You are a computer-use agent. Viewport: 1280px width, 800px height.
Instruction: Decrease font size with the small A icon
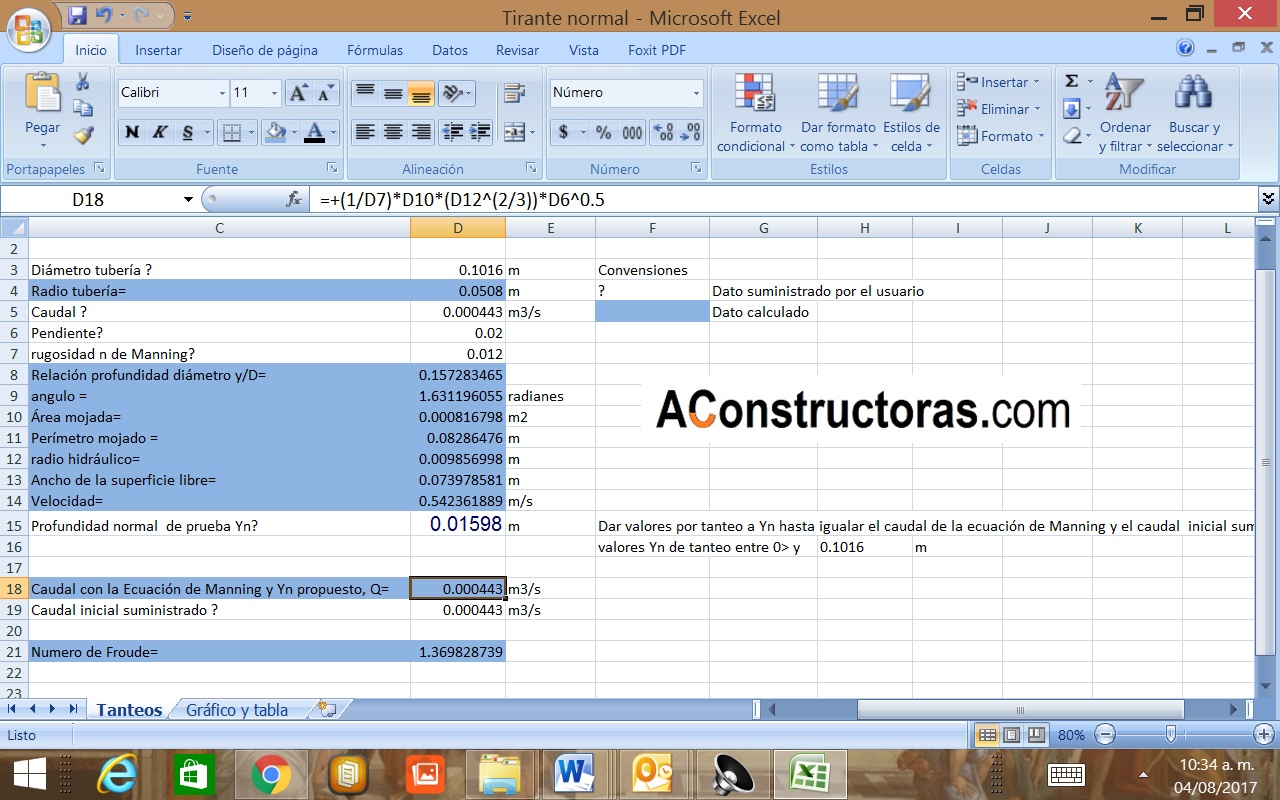coord(325,93)
